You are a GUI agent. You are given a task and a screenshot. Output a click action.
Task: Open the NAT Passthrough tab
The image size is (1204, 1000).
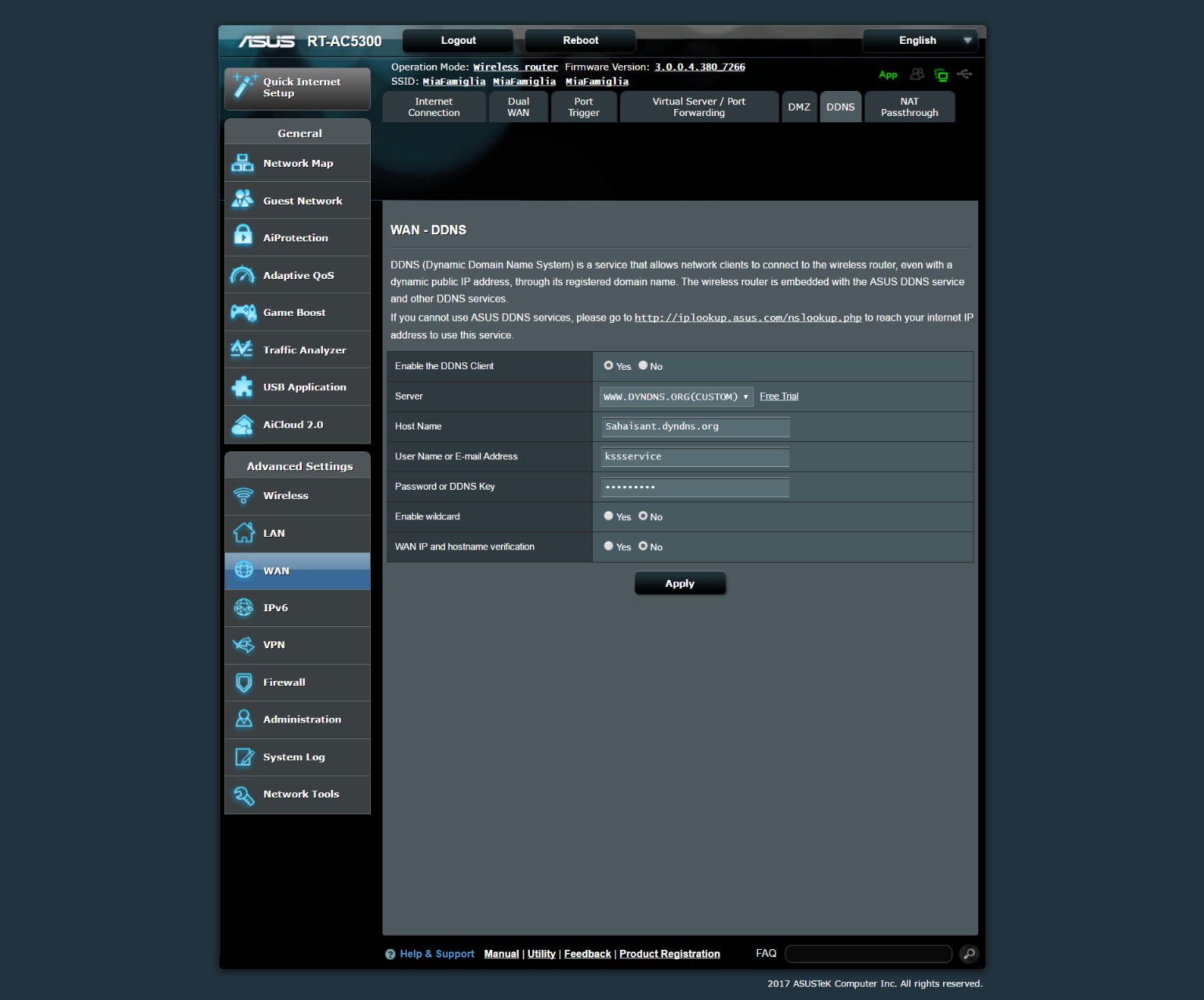[909, 107]
